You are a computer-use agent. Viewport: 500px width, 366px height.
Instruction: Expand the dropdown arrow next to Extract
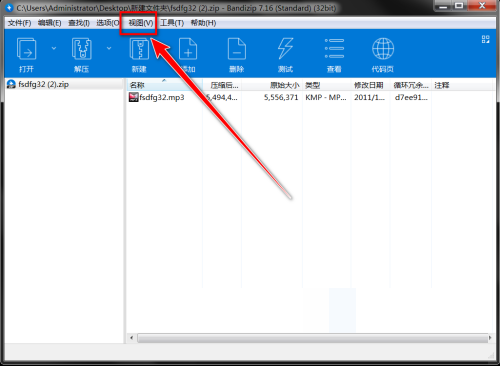[109, 48]
